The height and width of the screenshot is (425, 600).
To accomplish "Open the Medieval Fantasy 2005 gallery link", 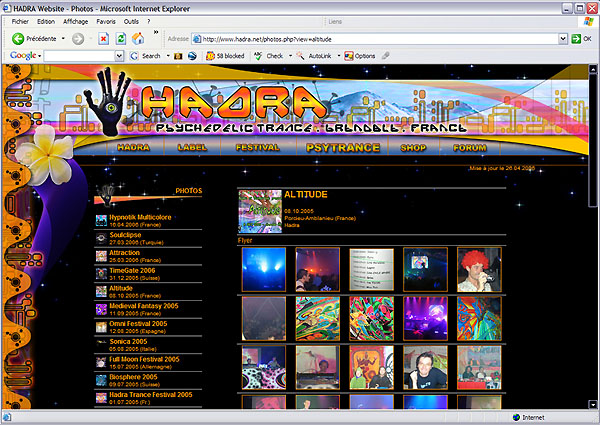I will pos(144,306).
